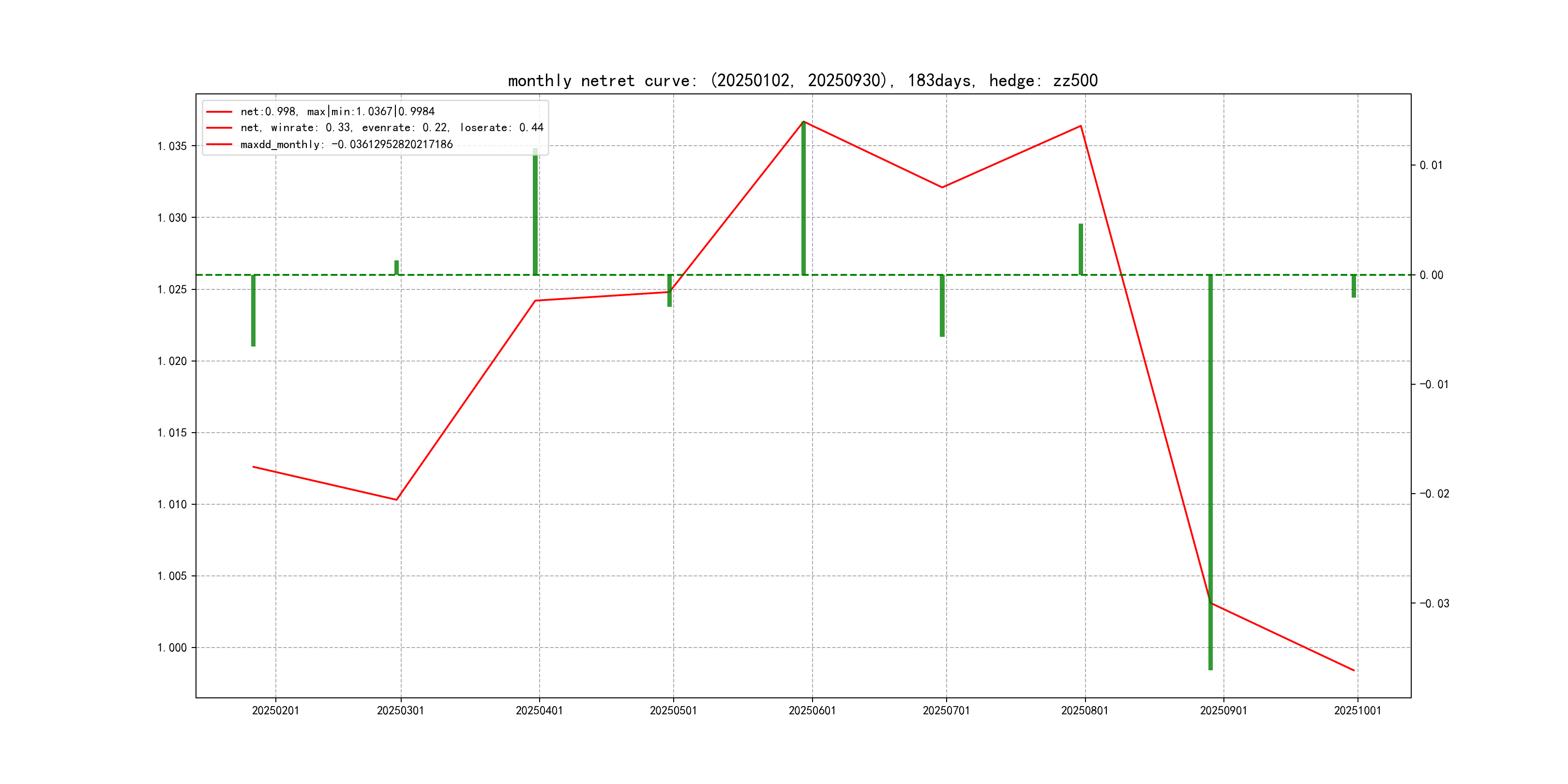Click the 0.00 right axis label

coord(1431,275)
